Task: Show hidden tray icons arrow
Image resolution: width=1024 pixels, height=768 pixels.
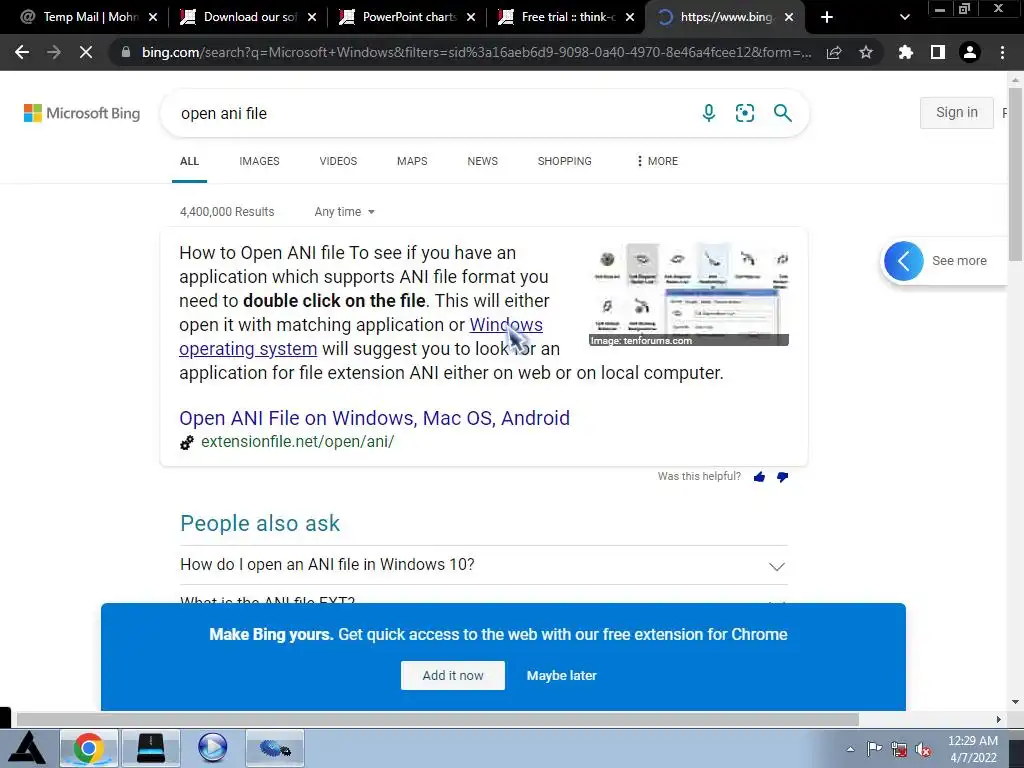Action: (850, 750)
